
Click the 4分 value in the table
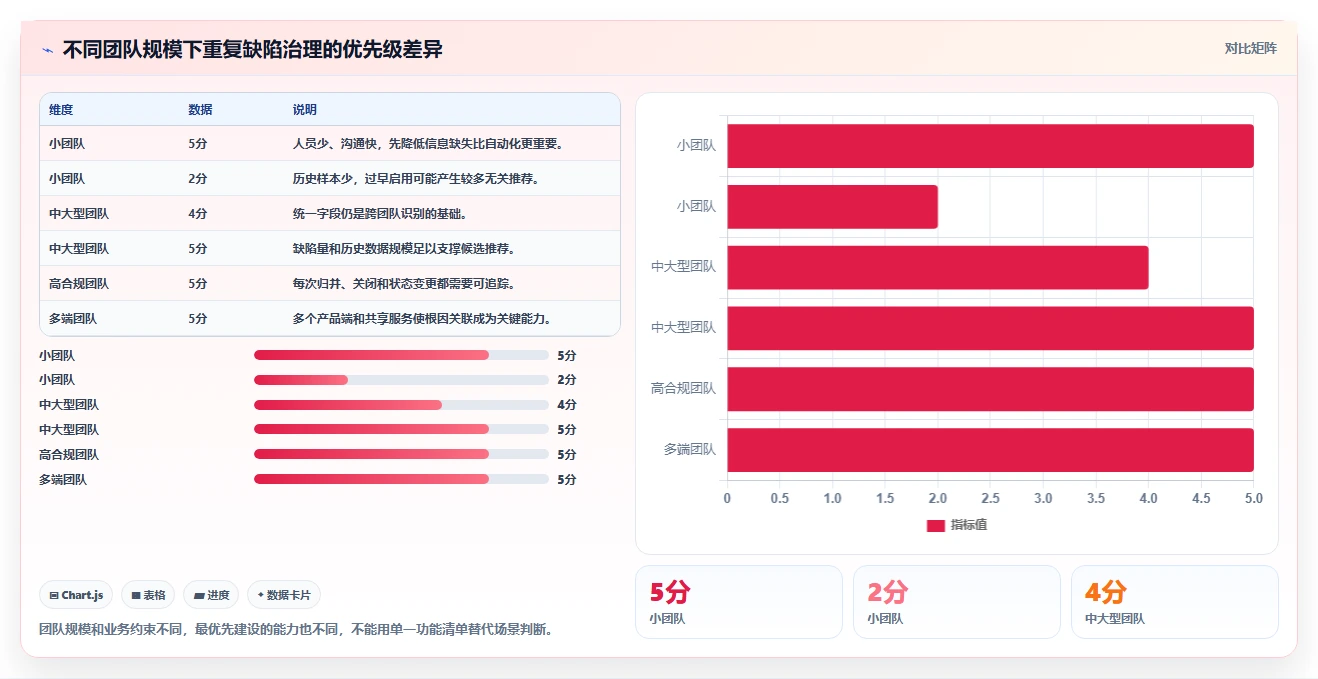pyautogui.click(x=198, y=214)
